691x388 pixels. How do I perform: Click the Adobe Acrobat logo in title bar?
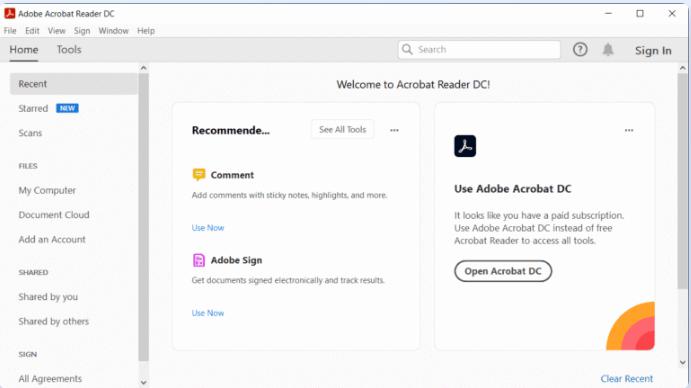[10, 14]
